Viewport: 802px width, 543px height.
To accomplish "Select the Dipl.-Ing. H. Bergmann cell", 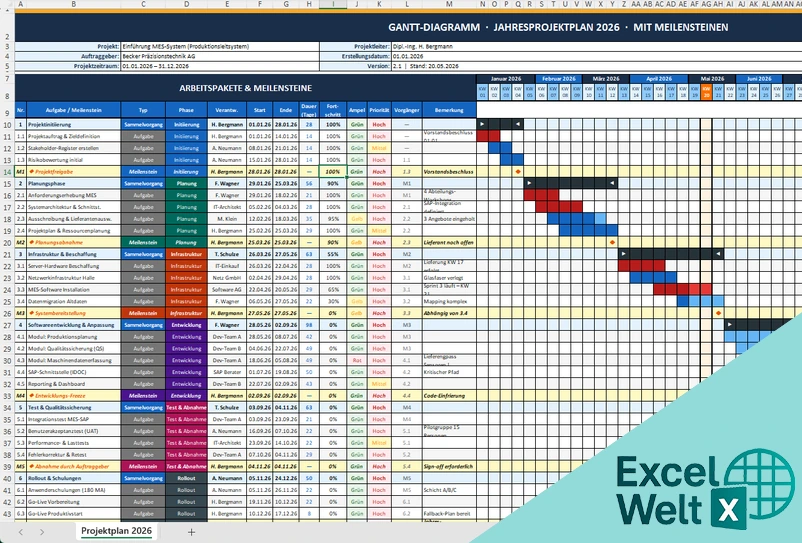I will 596,47.
